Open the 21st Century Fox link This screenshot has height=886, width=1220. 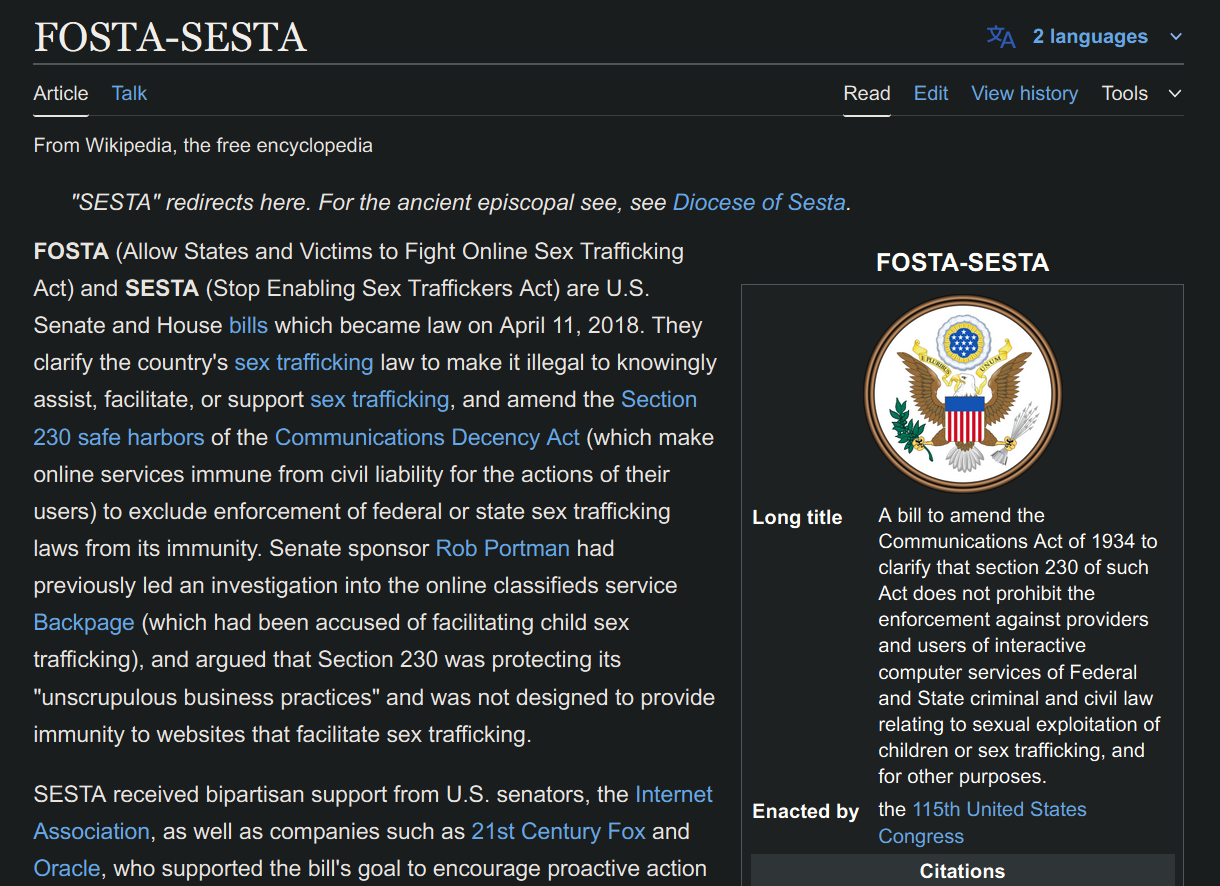[558, 831]
